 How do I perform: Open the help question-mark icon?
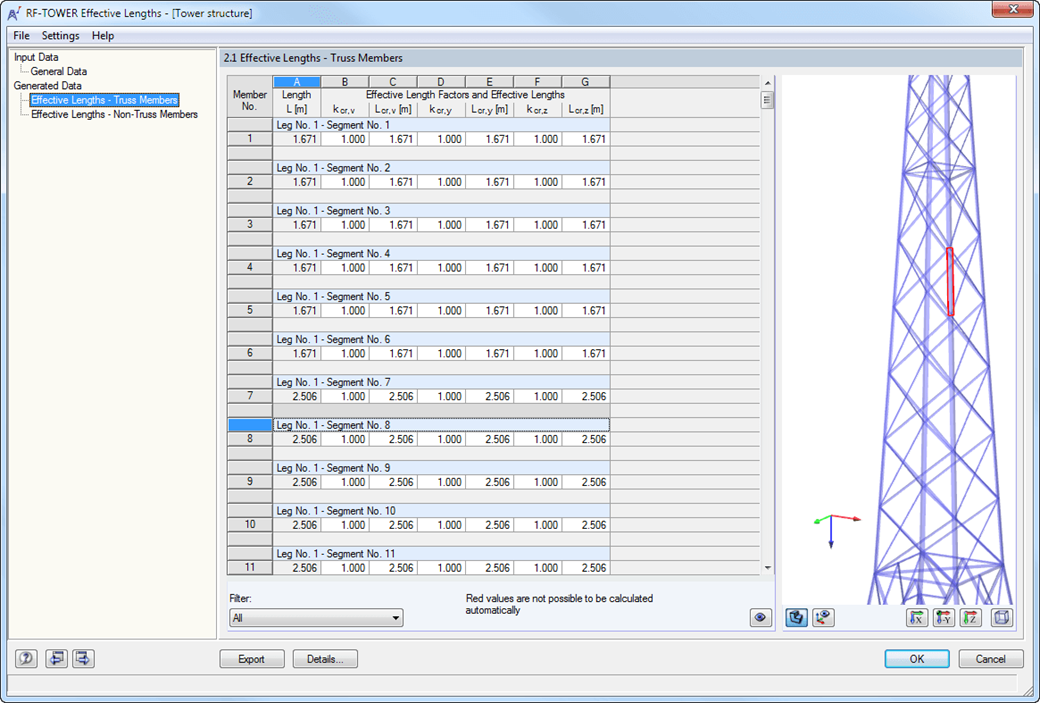26,658
